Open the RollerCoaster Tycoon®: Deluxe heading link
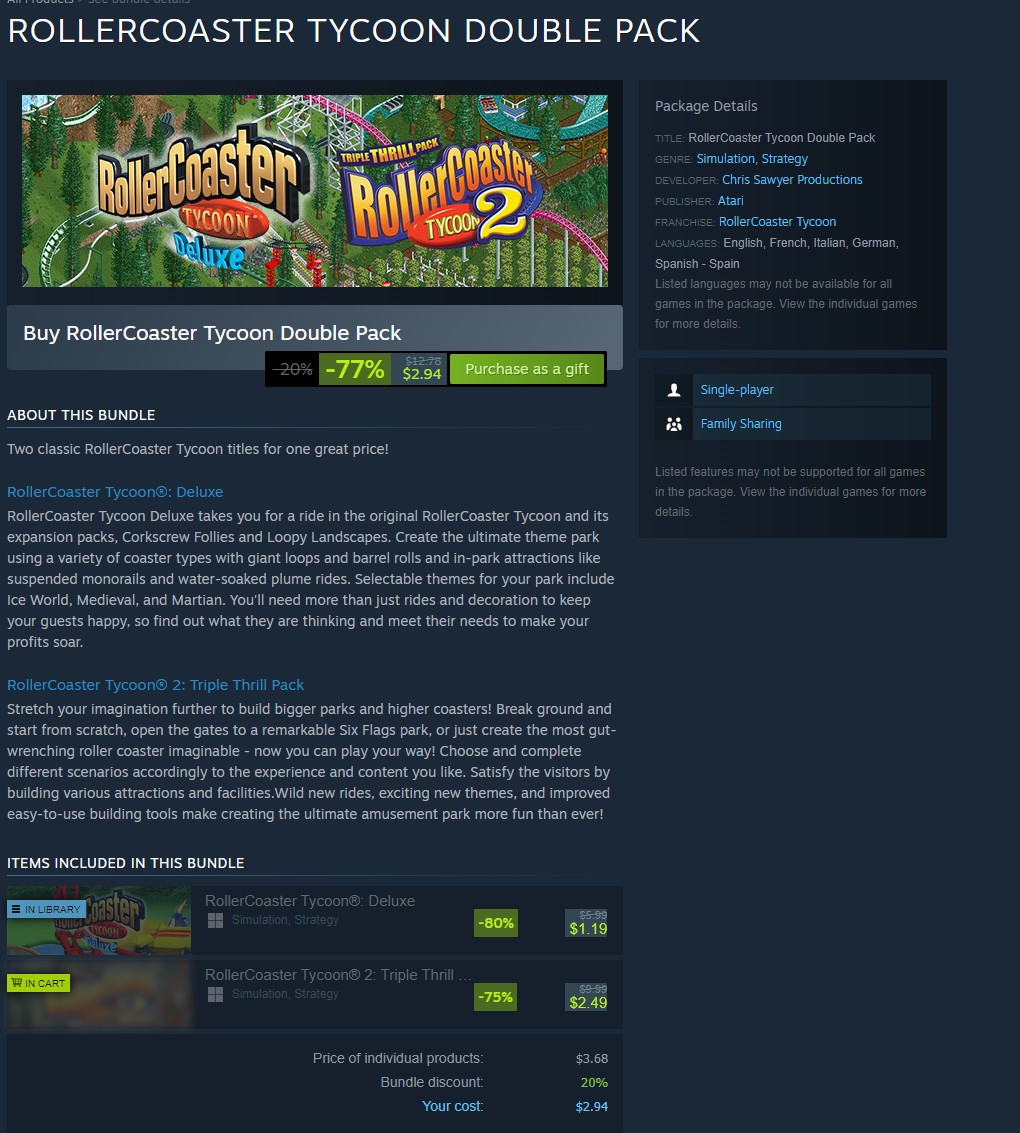Screen dimensions: 1020x1133 point(115,492)
